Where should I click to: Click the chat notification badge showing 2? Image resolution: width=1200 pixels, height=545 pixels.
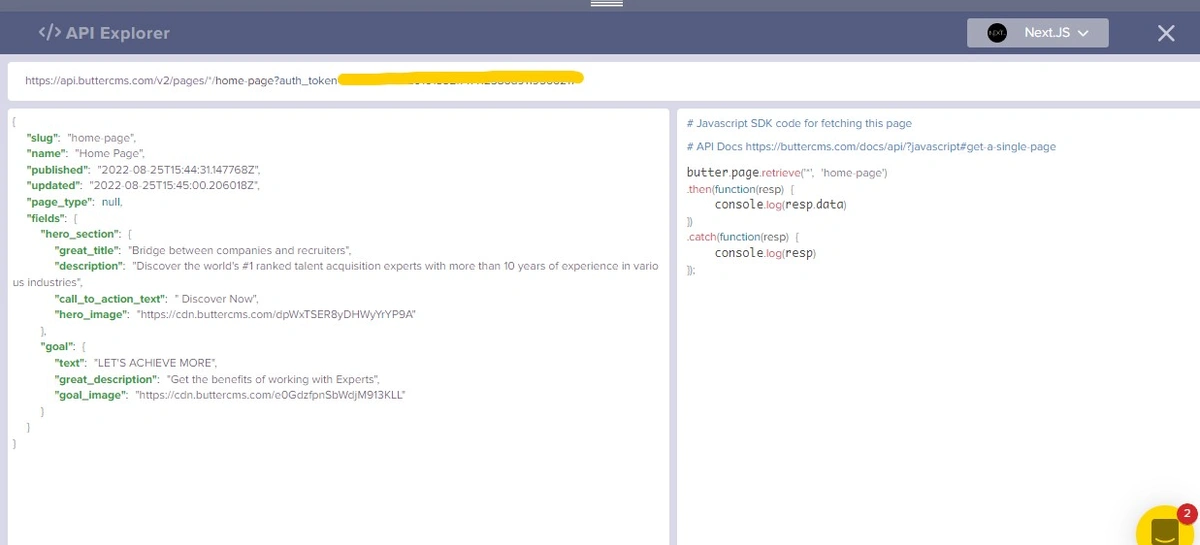coord(1187,514)
